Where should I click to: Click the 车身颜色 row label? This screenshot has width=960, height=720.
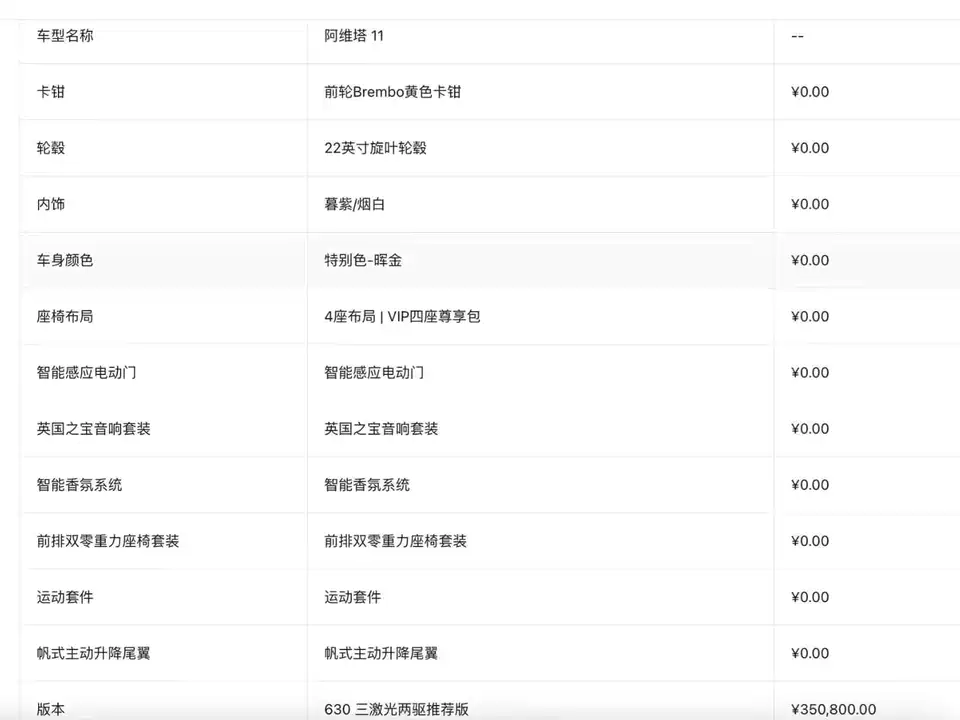(65, 260)
